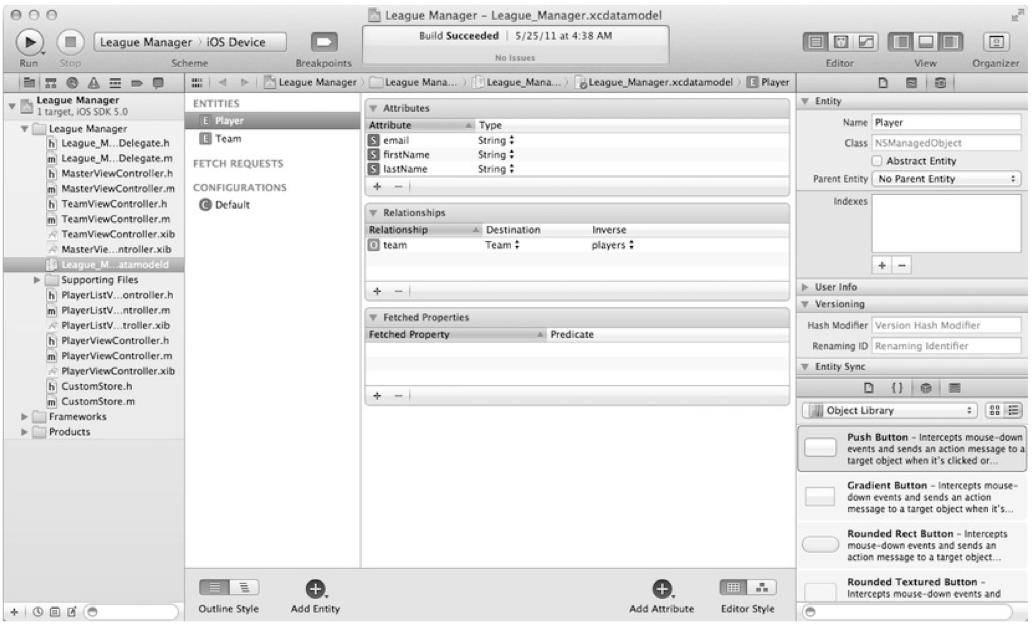The image size is (1035, 628).
Task: Click the Hash Modifier field
Action: coord(947,326)
